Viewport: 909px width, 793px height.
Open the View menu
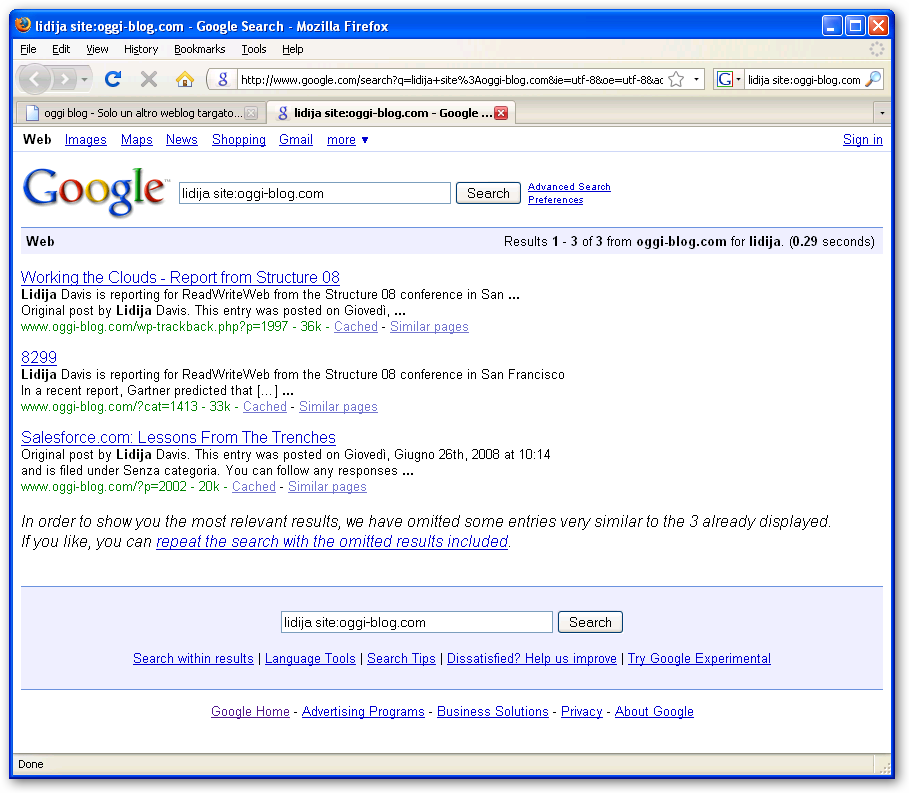(97, 49)
